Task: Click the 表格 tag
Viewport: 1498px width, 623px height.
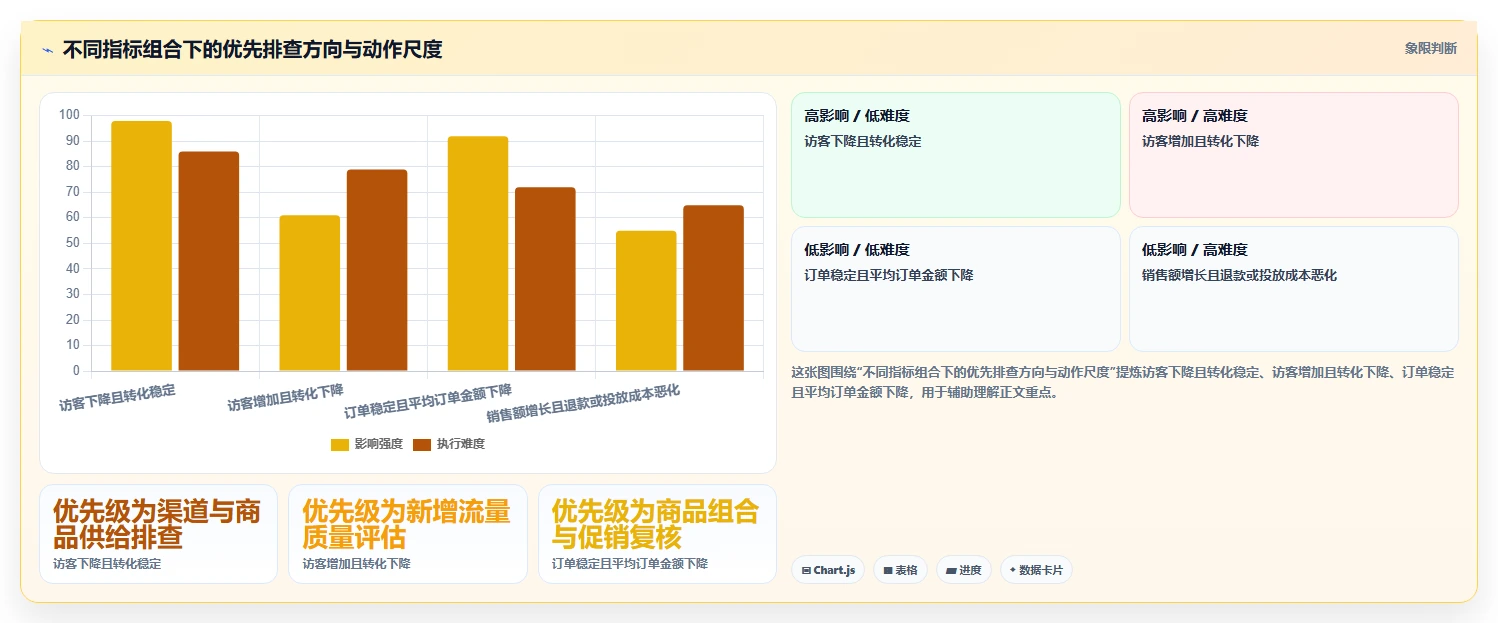Action: pos(900,570)
